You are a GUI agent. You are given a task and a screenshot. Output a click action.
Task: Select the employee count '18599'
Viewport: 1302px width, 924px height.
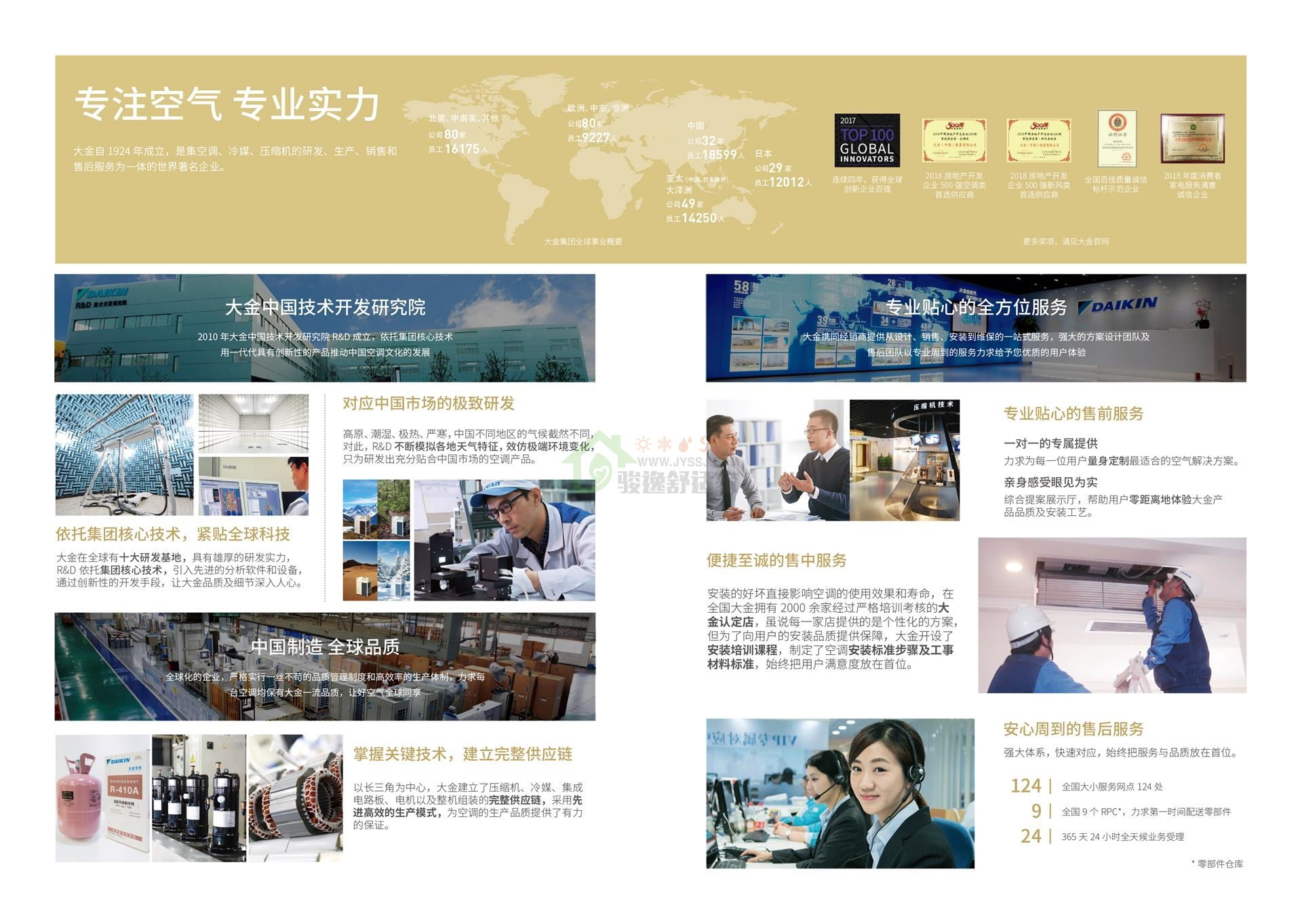[x=719, y=155]
